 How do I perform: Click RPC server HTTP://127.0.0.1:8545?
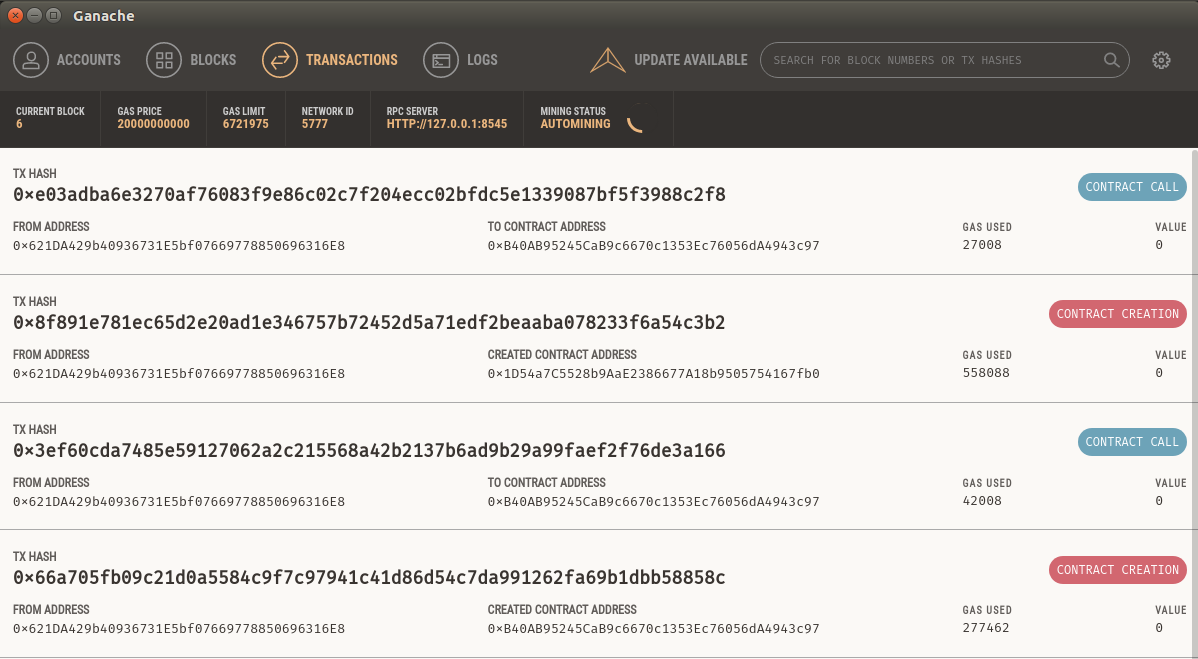[x=447, y=124]
